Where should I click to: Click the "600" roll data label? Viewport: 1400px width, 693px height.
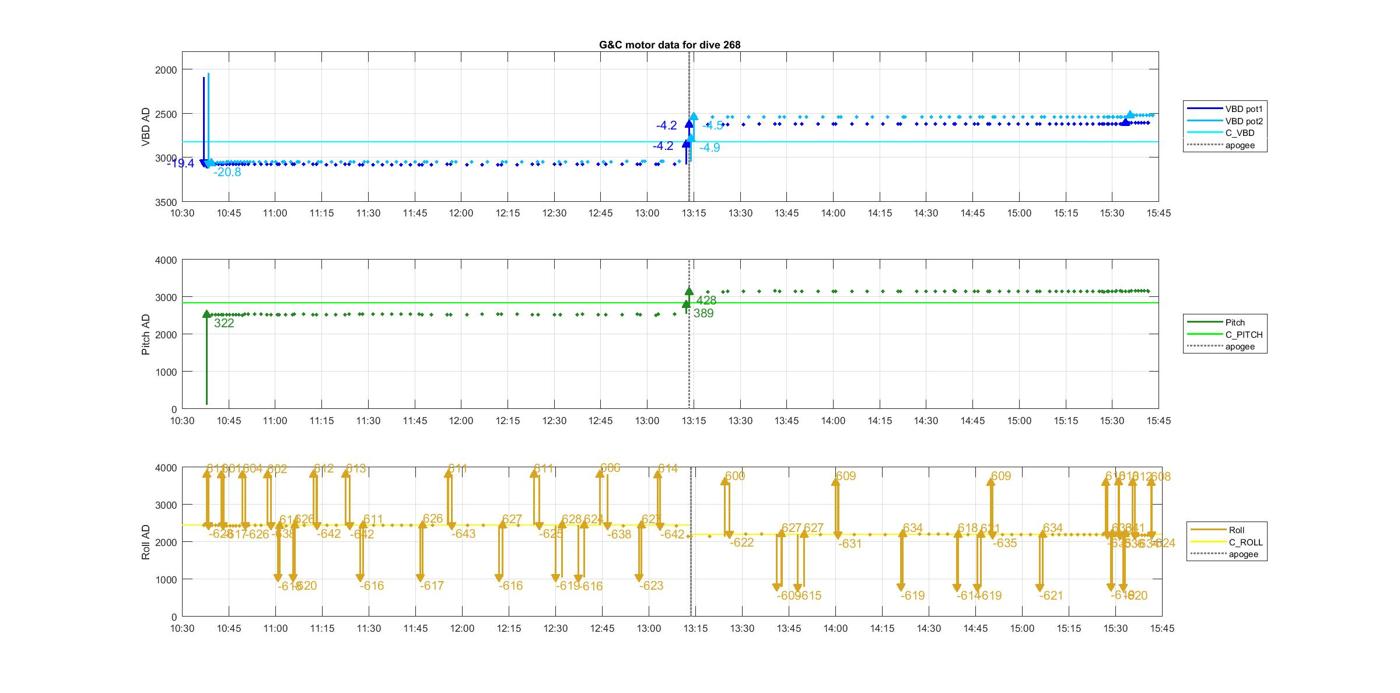click(735, 476)
